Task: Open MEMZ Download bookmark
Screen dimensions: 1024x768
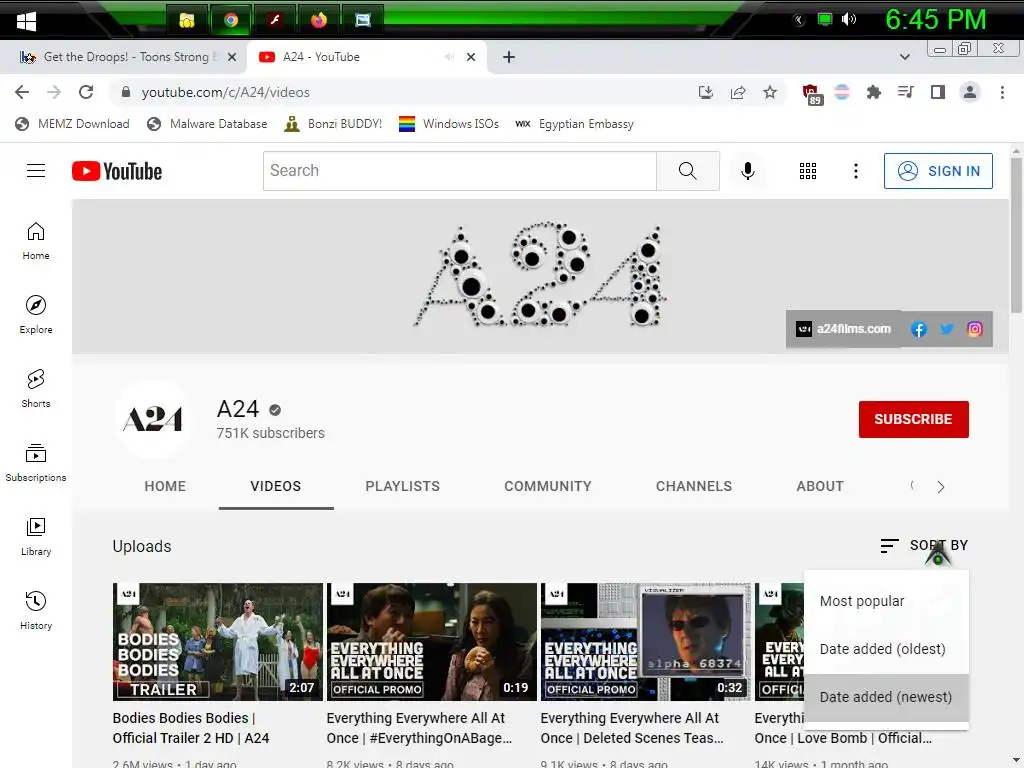Action: [72, 124]
